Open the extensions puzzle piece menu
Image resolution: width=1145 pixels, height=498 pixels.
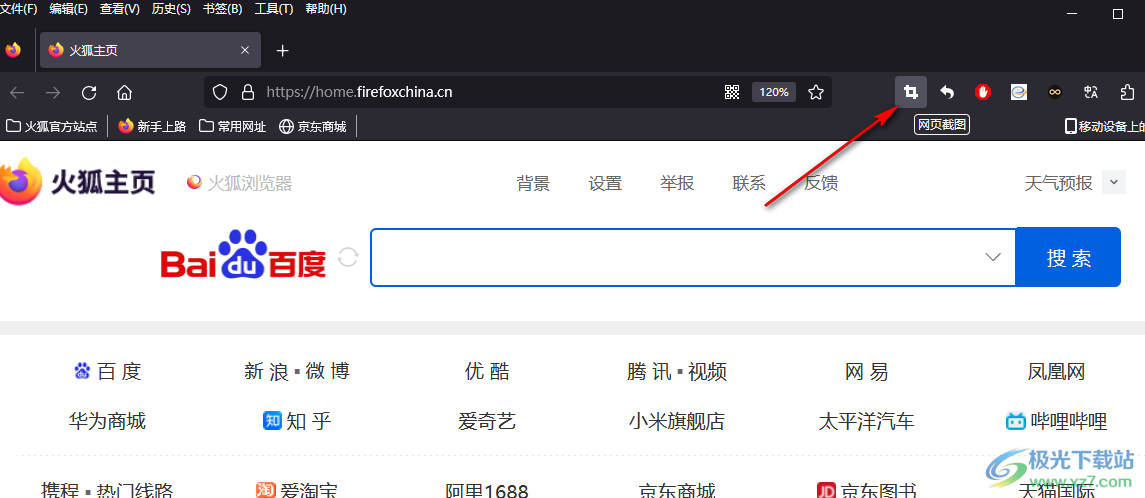pos(1127,92)
